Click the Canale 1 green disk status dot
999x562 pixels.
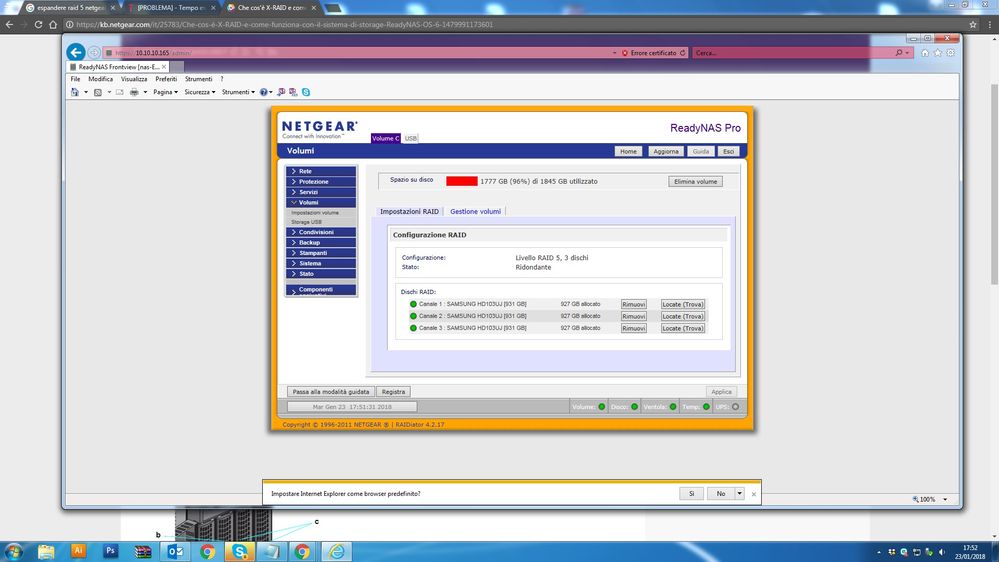(x=413, y=304)
